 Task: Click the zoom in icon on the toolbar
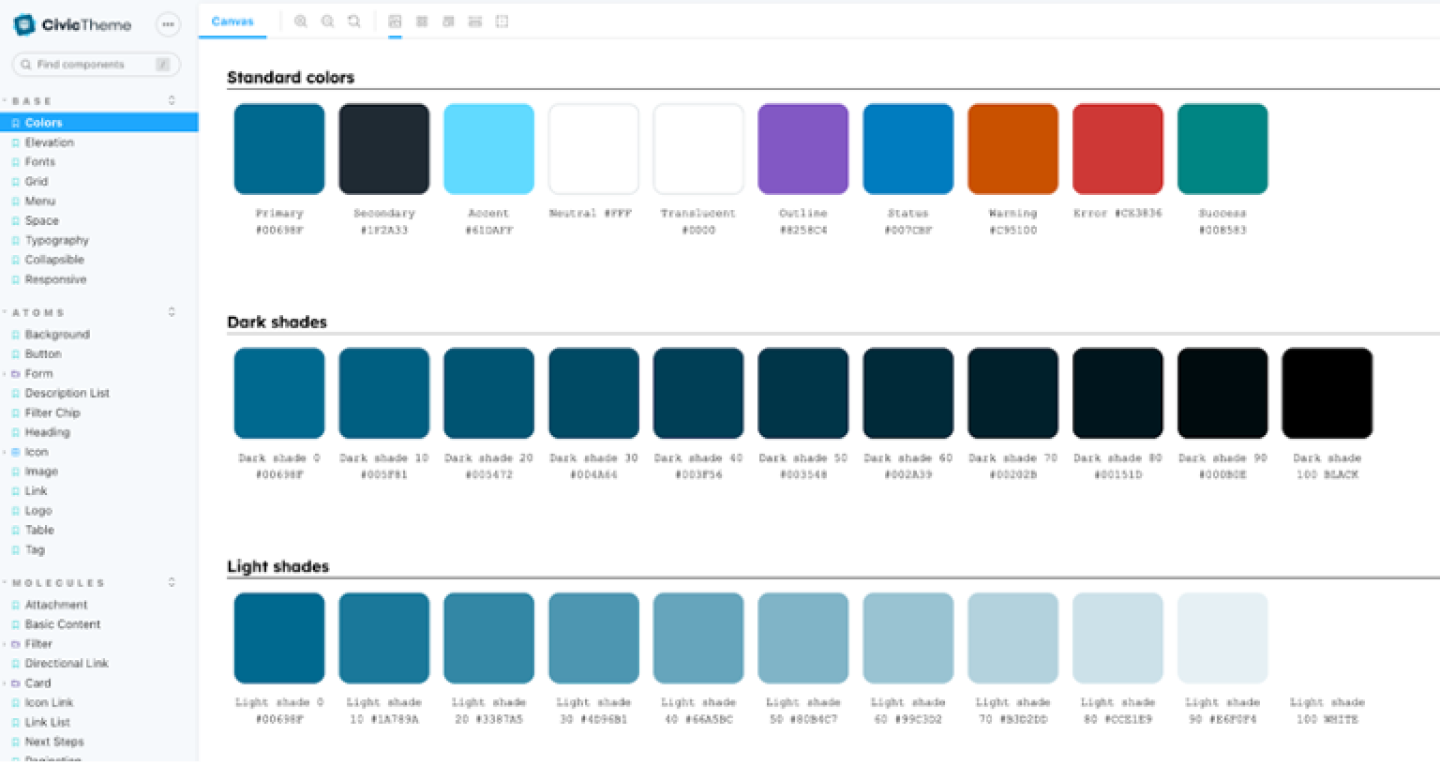(x=301, y=20)
